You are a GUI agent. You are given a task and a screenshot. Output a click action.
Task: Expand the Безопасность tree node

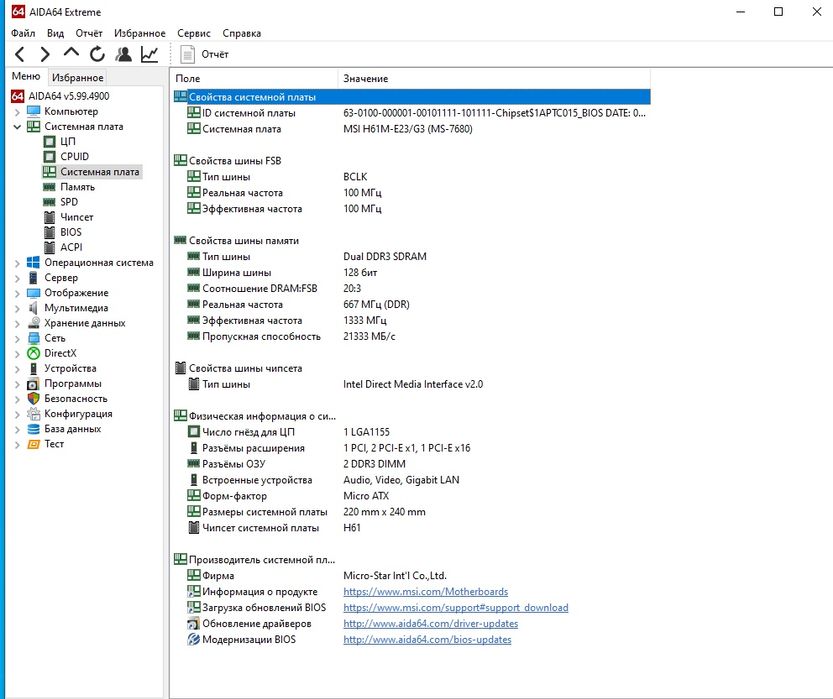pyautogui.click(x=17, y=399)
